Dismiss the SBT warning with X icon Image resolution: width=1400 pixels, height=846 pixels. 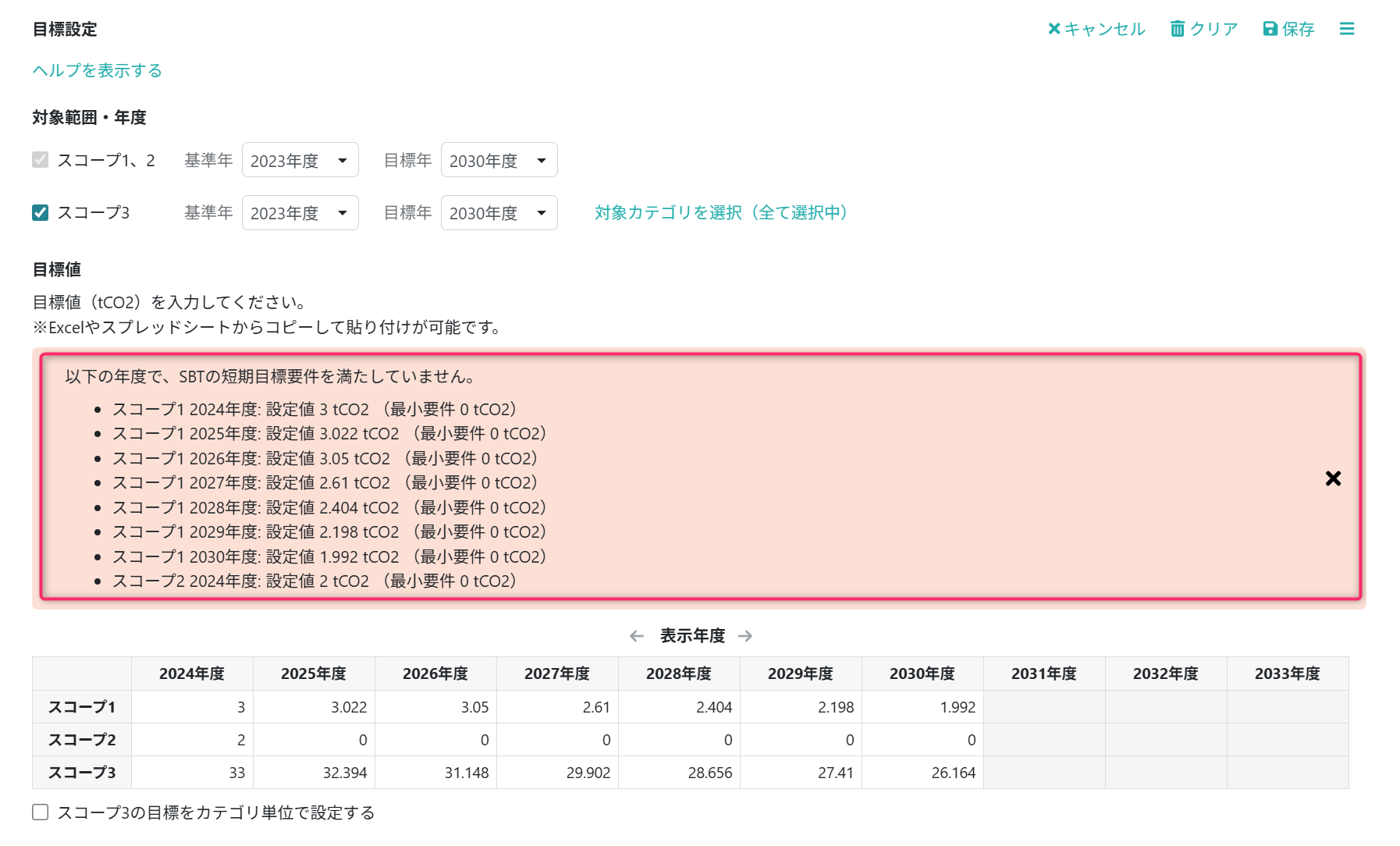(x=1333, y=478)
